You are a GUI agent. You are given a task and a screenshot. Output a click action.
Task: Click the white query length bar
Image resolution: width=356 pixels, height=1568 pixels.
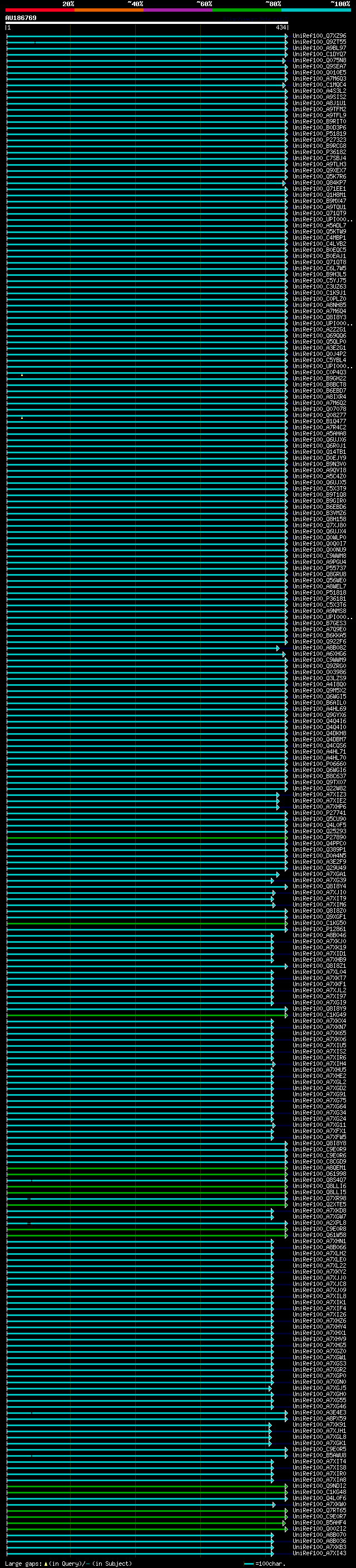(x=147, y=23)
